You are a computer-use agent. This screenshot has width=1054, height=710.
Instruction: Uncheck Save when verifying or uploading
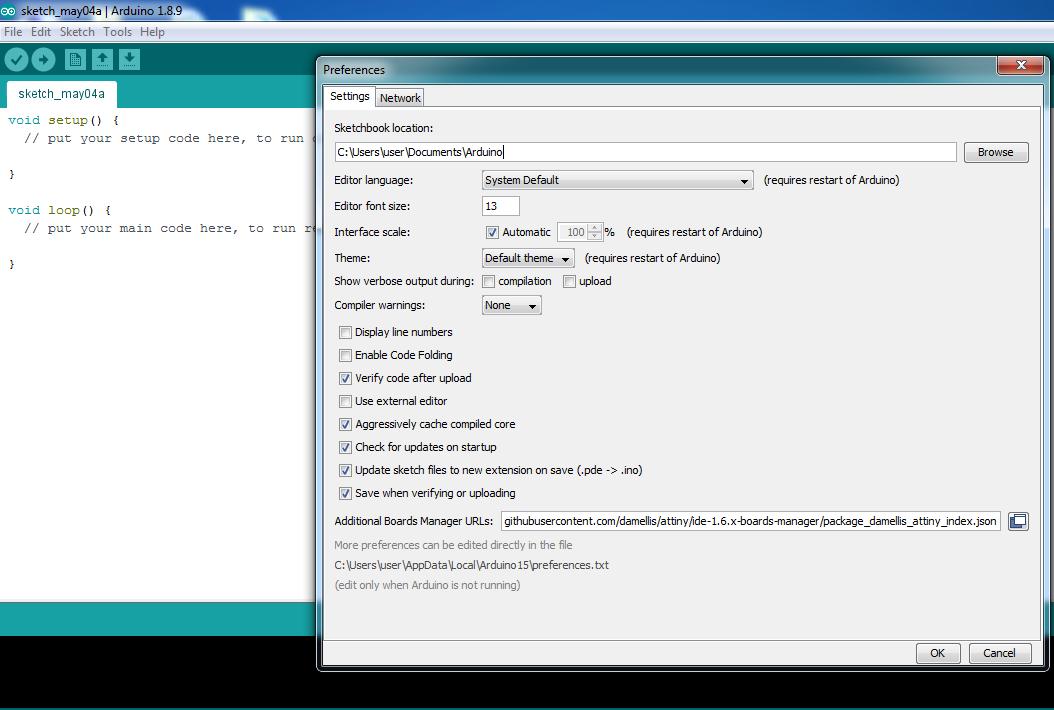346,494
